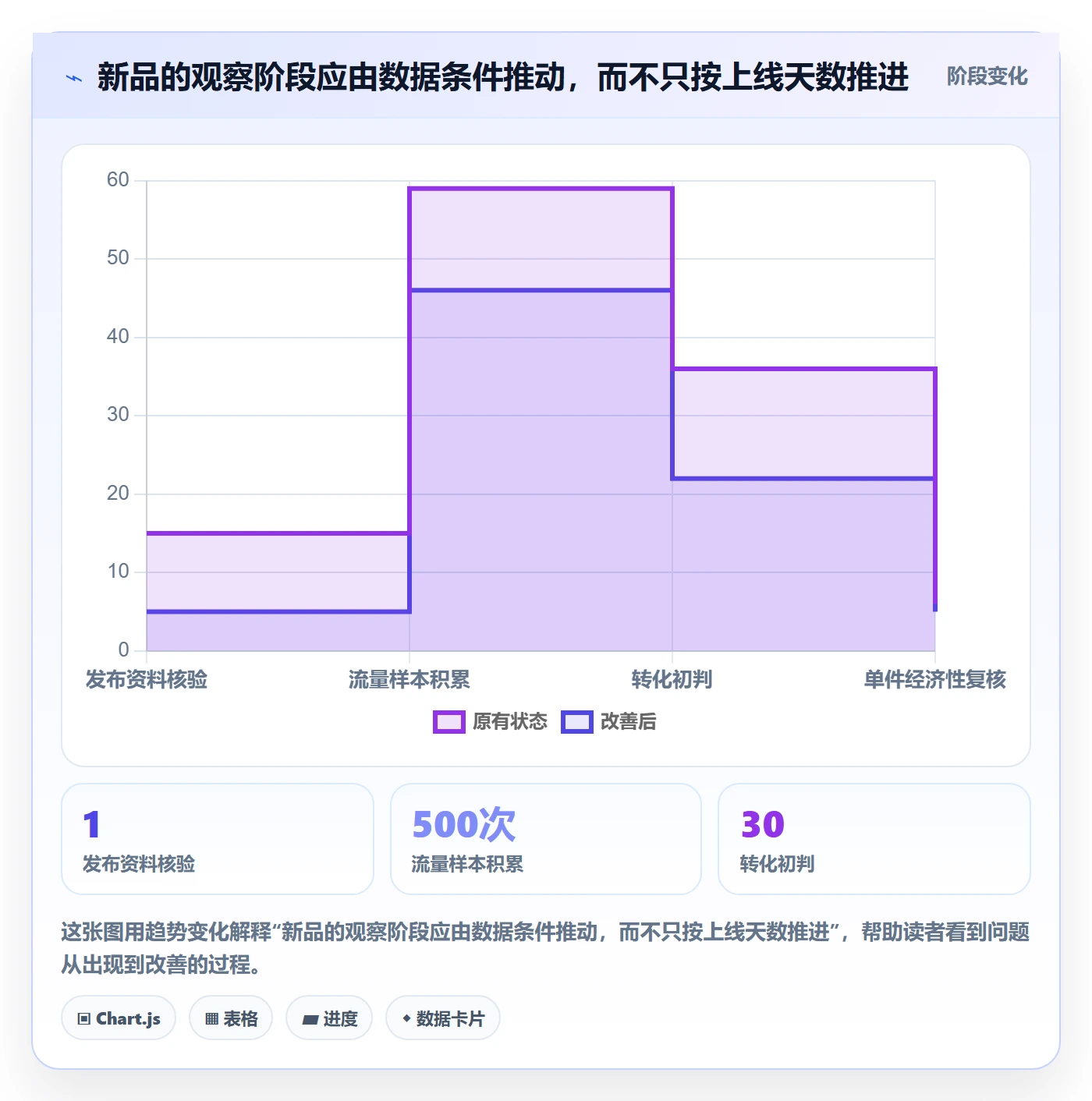Click the description paragraph starting 这张图用趋势变化

coord(545,948)
